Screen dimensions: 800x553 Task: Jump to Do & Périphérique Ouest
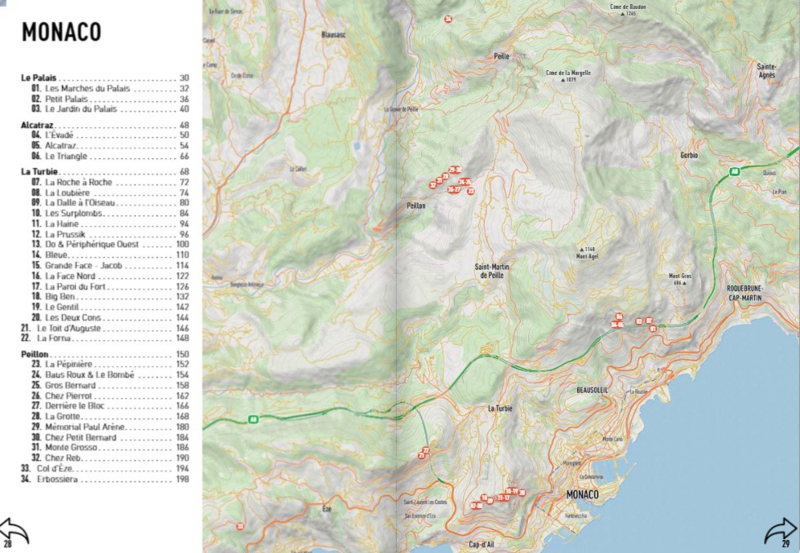click(110, 244)
